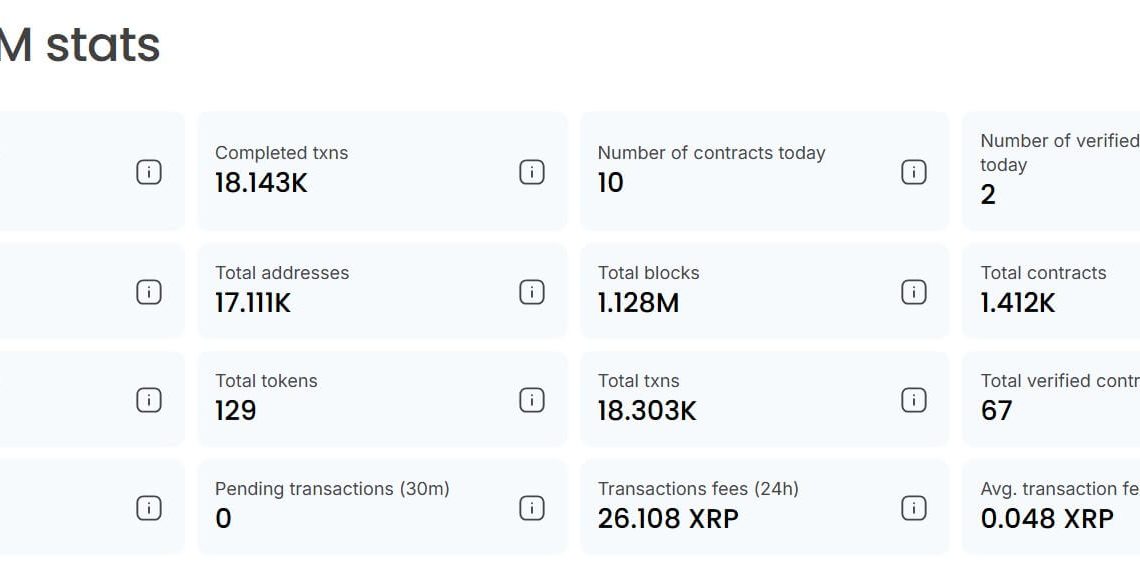1140x568 pixels.
Task: Click info icon on cut-off card left of Pending transactions
Action: tap(149, 508)
